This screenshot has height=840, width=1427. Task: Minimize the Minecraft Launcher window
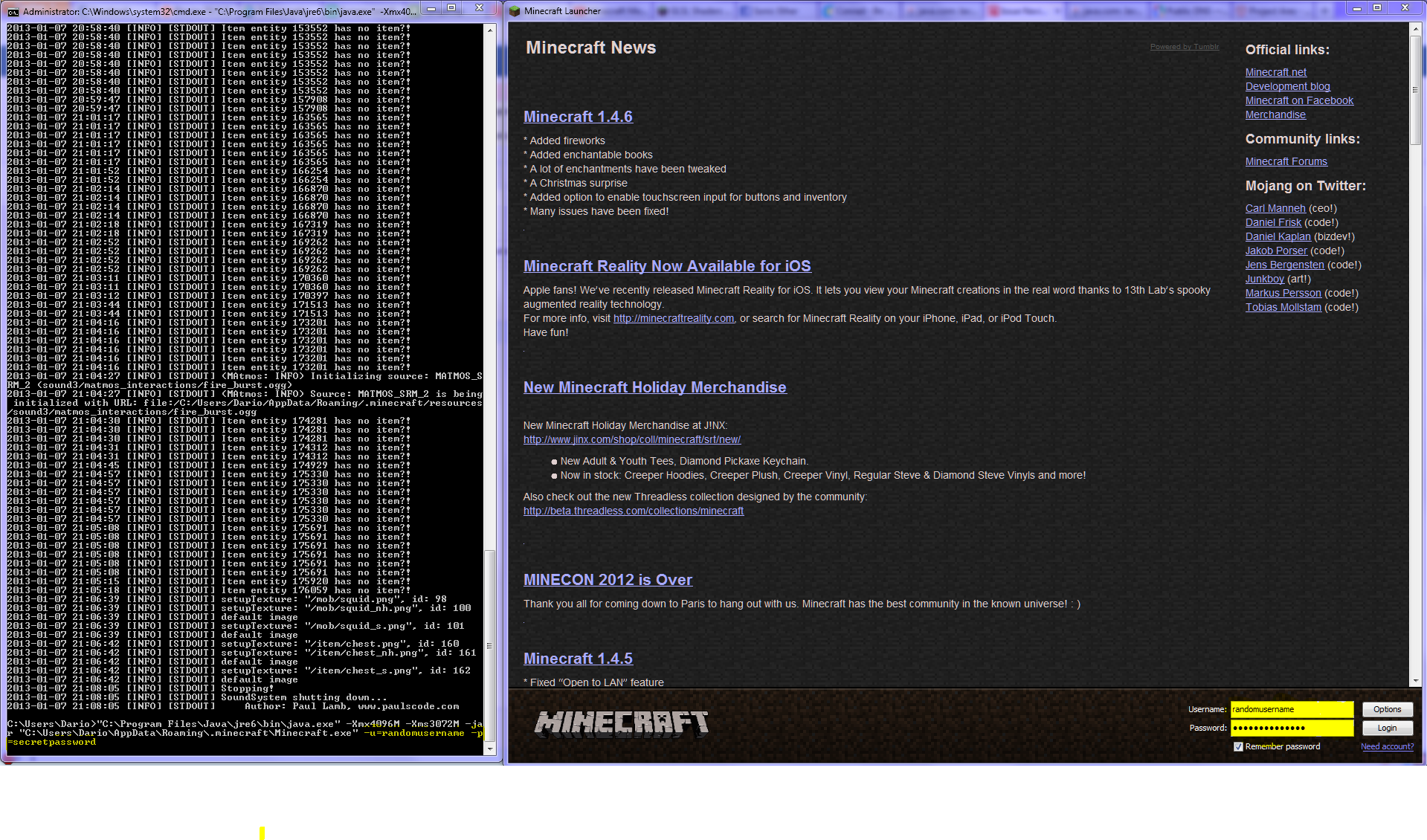(x=1357, y=8)
